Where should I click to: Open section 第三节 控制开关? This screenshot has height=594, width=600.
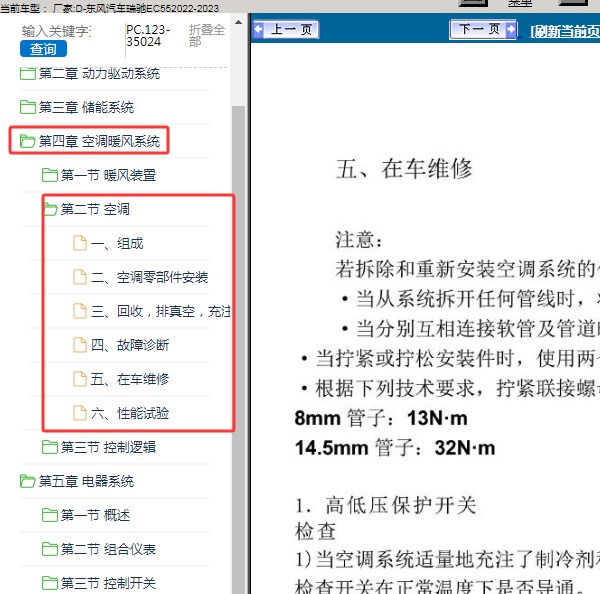coord(108,583)
